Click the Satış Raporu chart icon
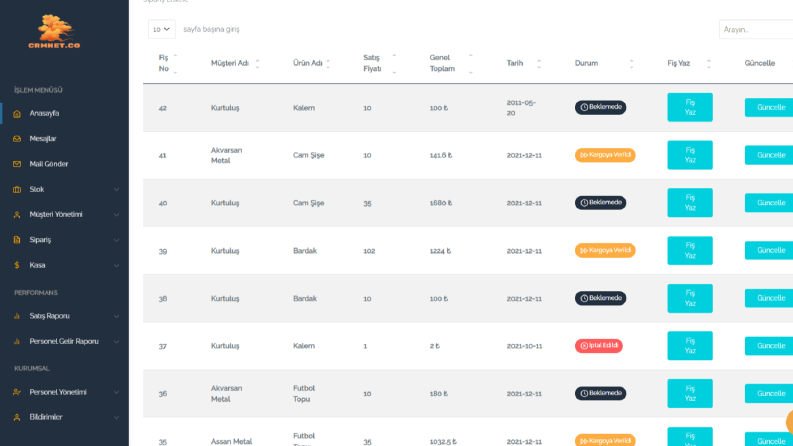Screen dimensions: 793x446 (x=17, y=316)
